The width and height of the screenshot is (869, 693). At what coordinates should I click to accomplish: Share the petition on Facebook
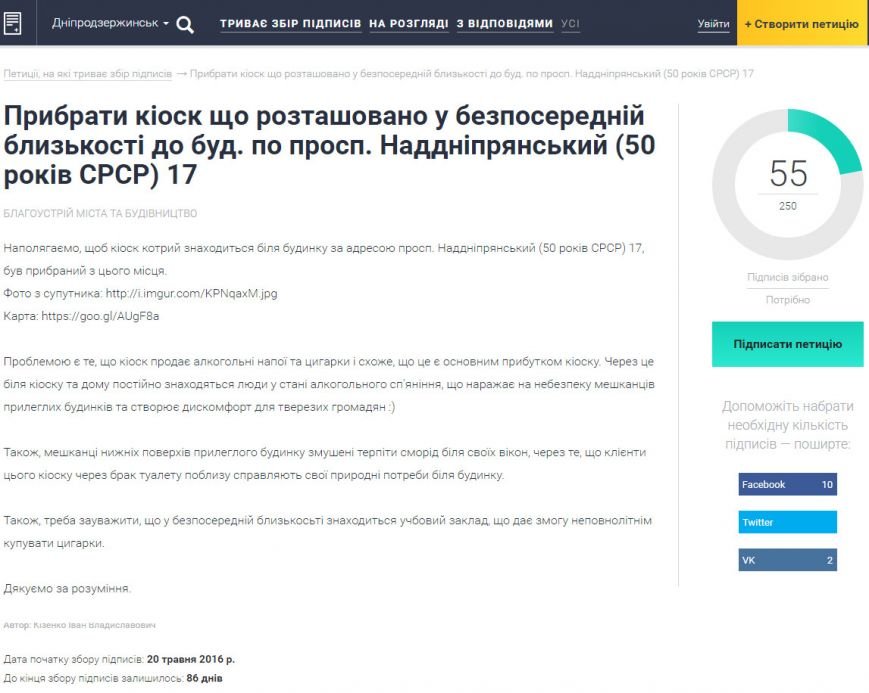[788, 485]
